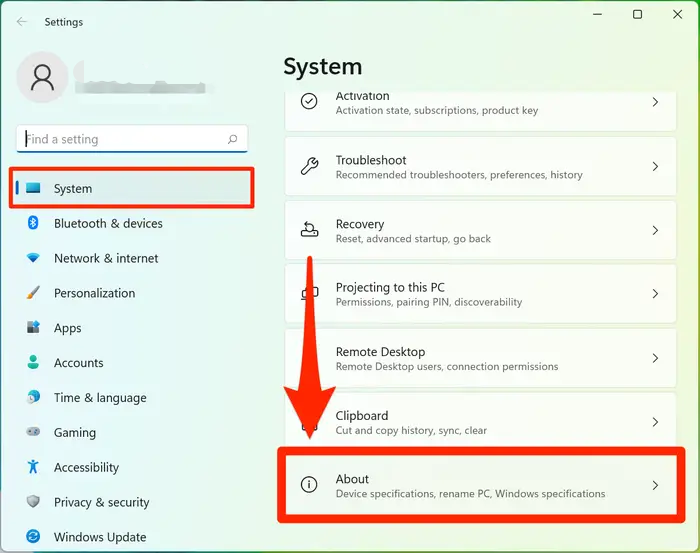Expand the Troubleshoot row chevron
This screenshot has height=553, width=700.
[655, 166]
